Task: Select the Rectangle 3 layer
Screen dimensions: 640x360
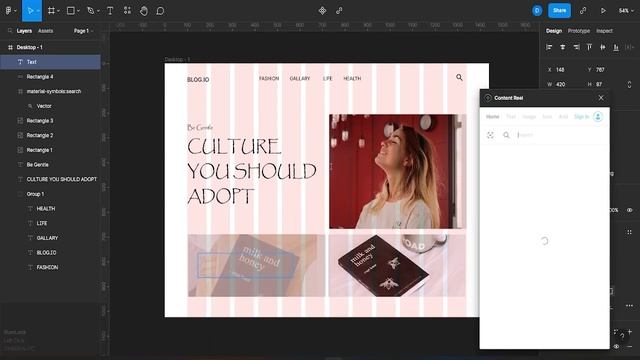Action: (50, 121)
